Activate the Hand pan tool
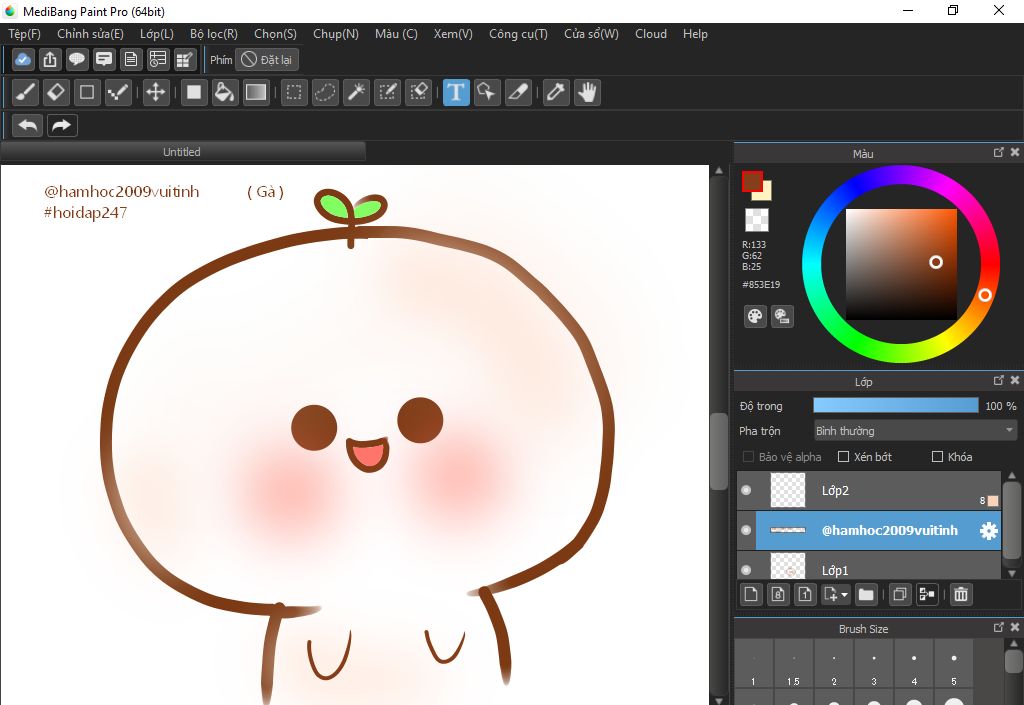This screenshot has width=1024, height=705. click(587, 93)
